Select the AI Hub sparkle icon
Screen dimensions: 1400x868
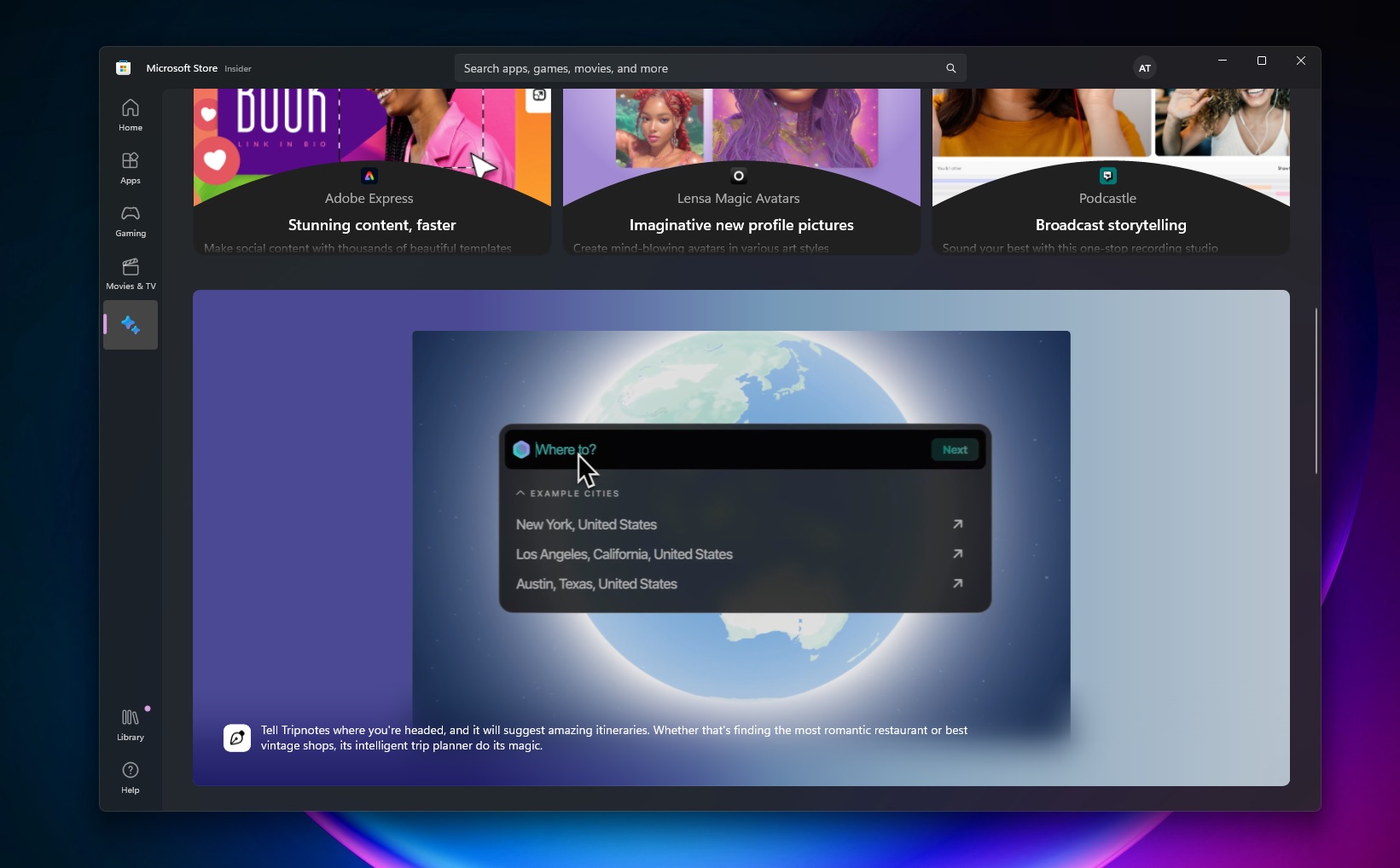[x=131, y=325]
